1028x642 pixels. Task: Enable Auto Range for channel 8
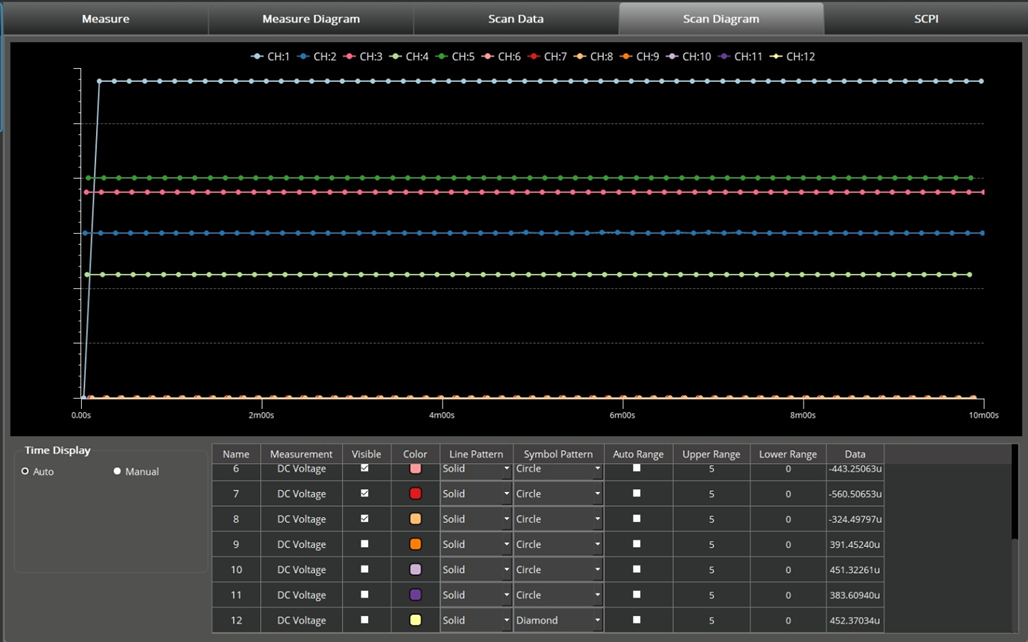click(637, 518)
